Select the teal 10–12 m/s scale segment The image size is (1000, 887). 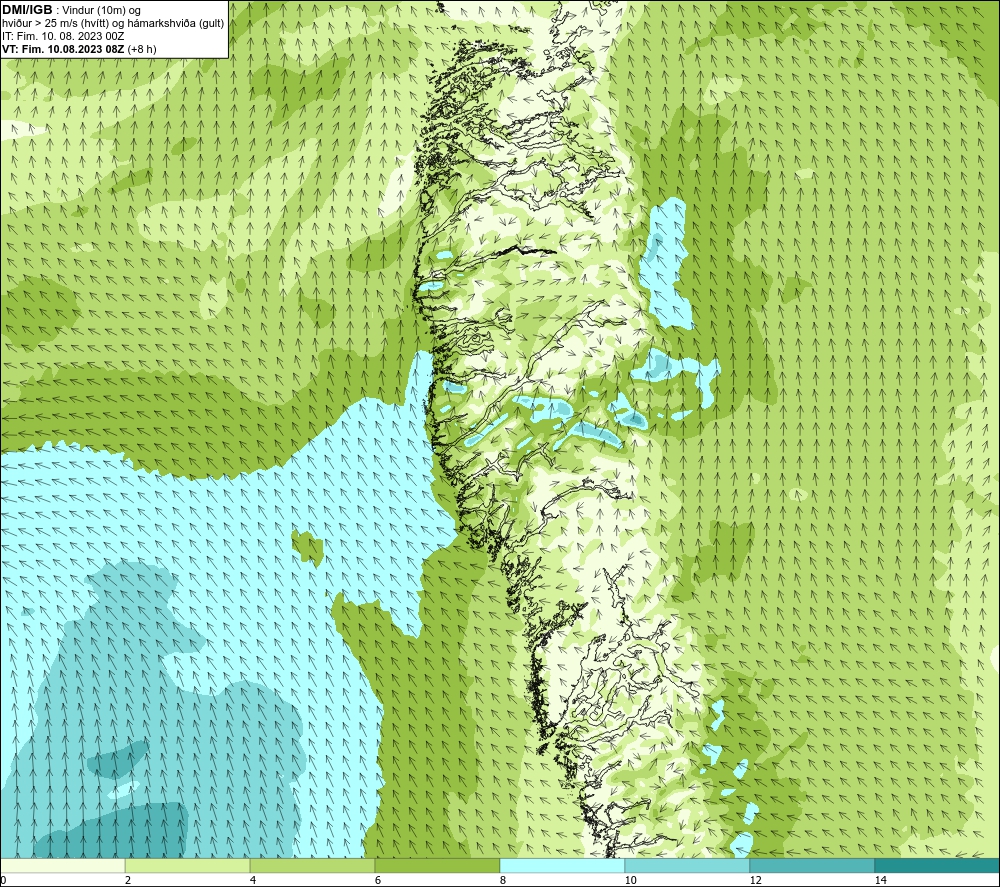(688, 865)
